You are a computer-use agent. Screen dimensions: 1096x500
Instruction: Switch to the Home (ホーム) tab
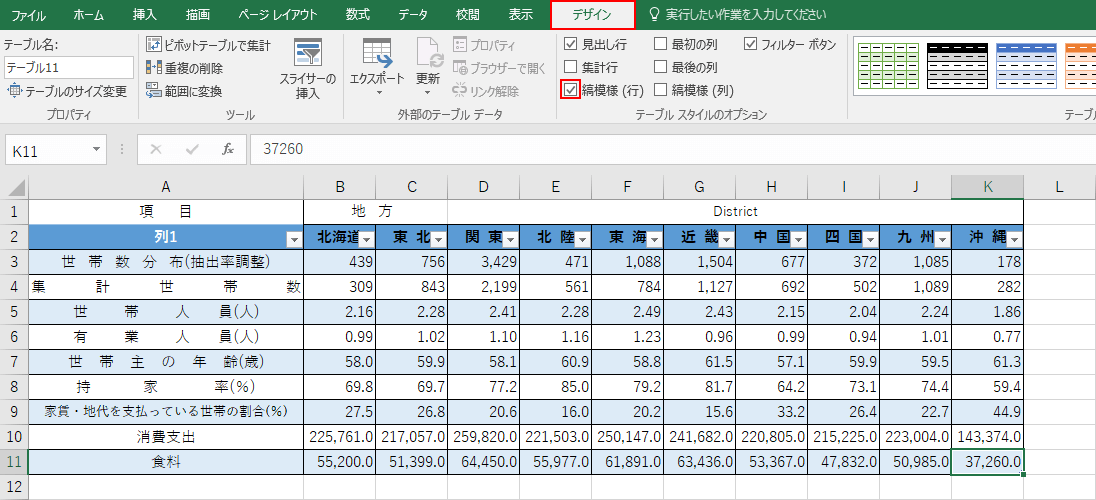pyautogui.click(x=88, y=15)
